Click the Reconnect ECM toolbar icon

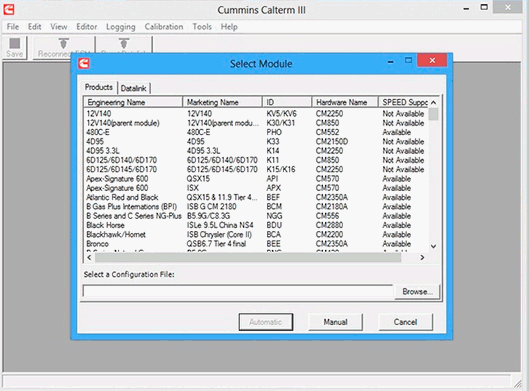(63, 48)
